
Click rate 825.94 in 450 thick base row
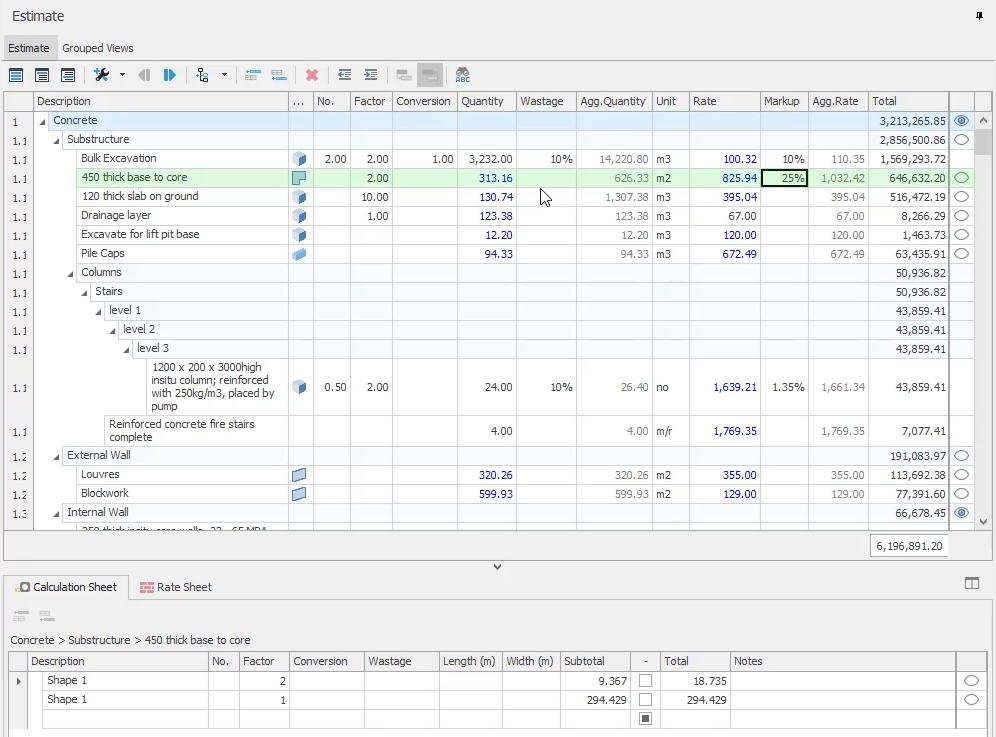(739, 178)
